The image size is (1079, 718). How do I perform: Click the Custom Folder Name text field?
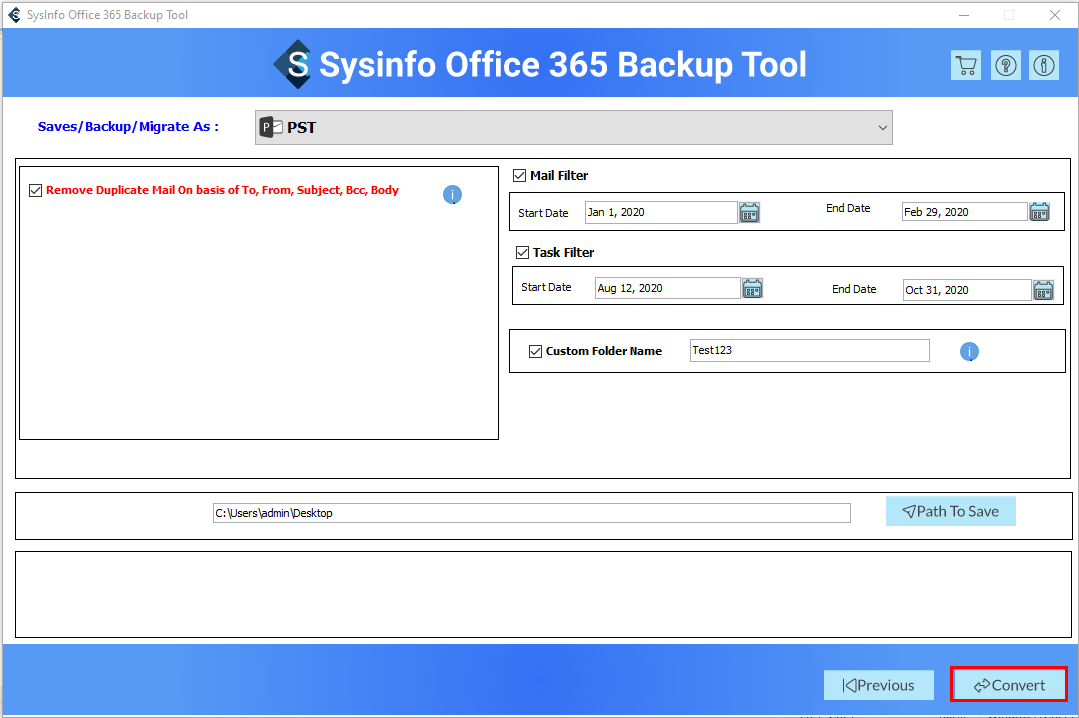[809, 351]
